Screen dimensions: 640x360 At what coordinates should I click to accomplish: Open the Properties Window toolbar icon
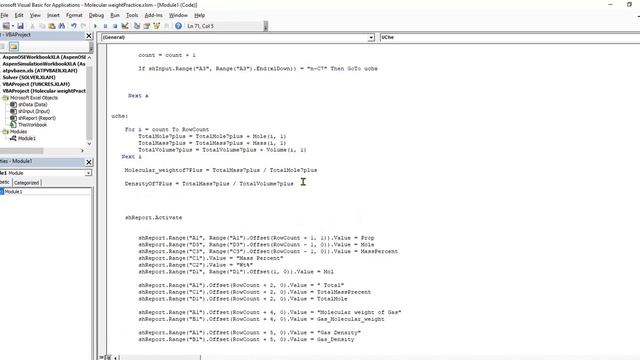click(x=147, y=26)
